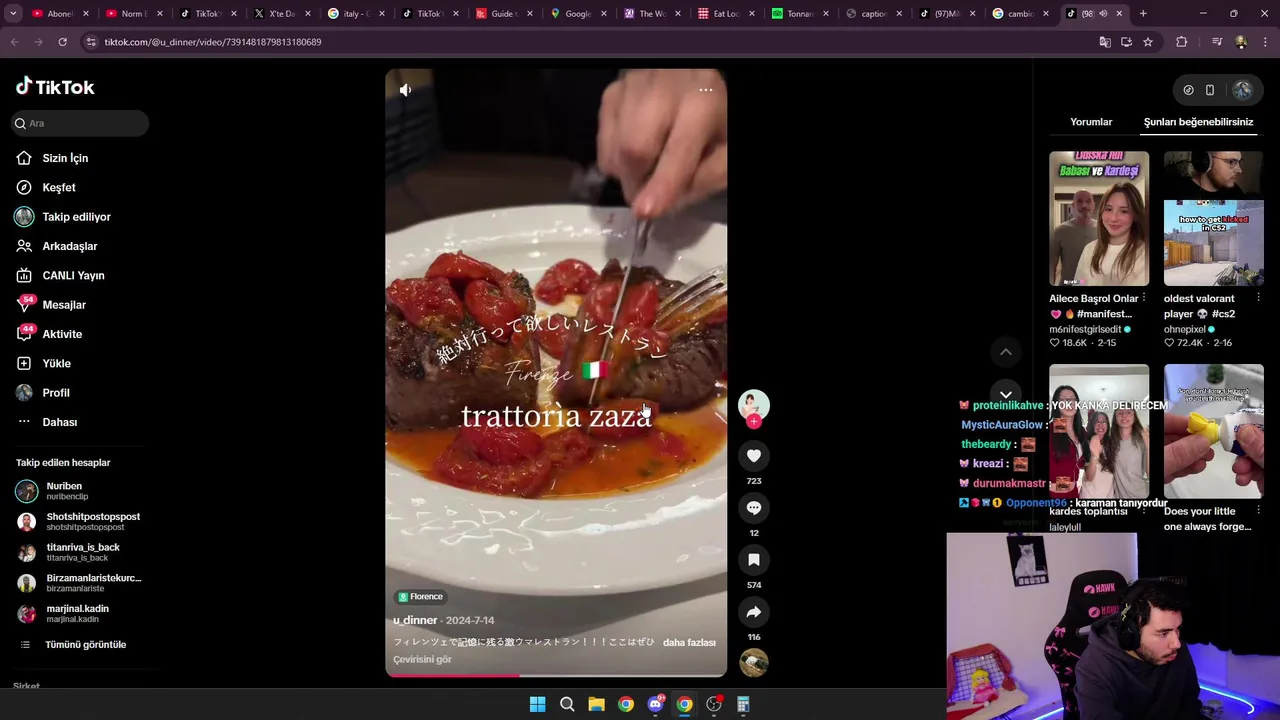The image size is (1280, 720).
Task: Open the coin icon in top pill
Action: (x=1188, y=90)
